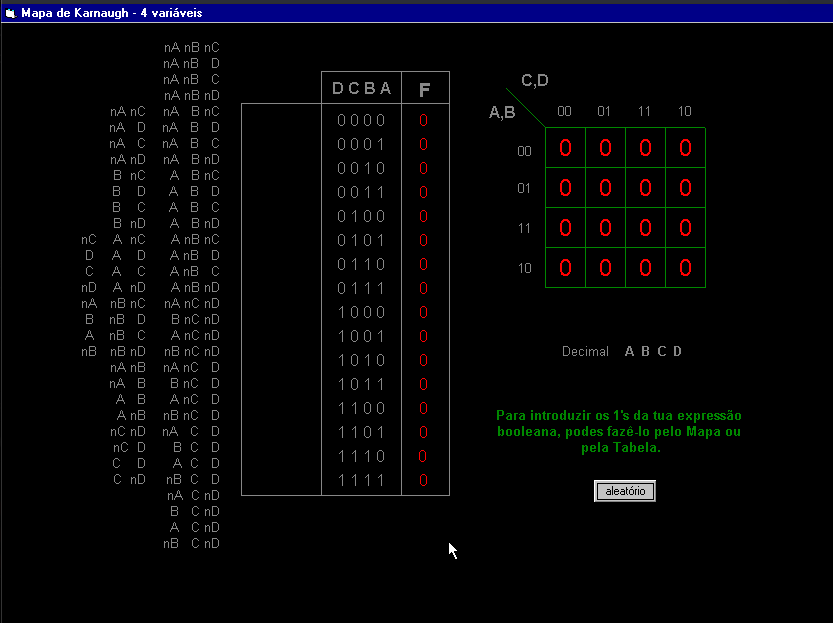Toggle F value for row 0111

[424, 288]
